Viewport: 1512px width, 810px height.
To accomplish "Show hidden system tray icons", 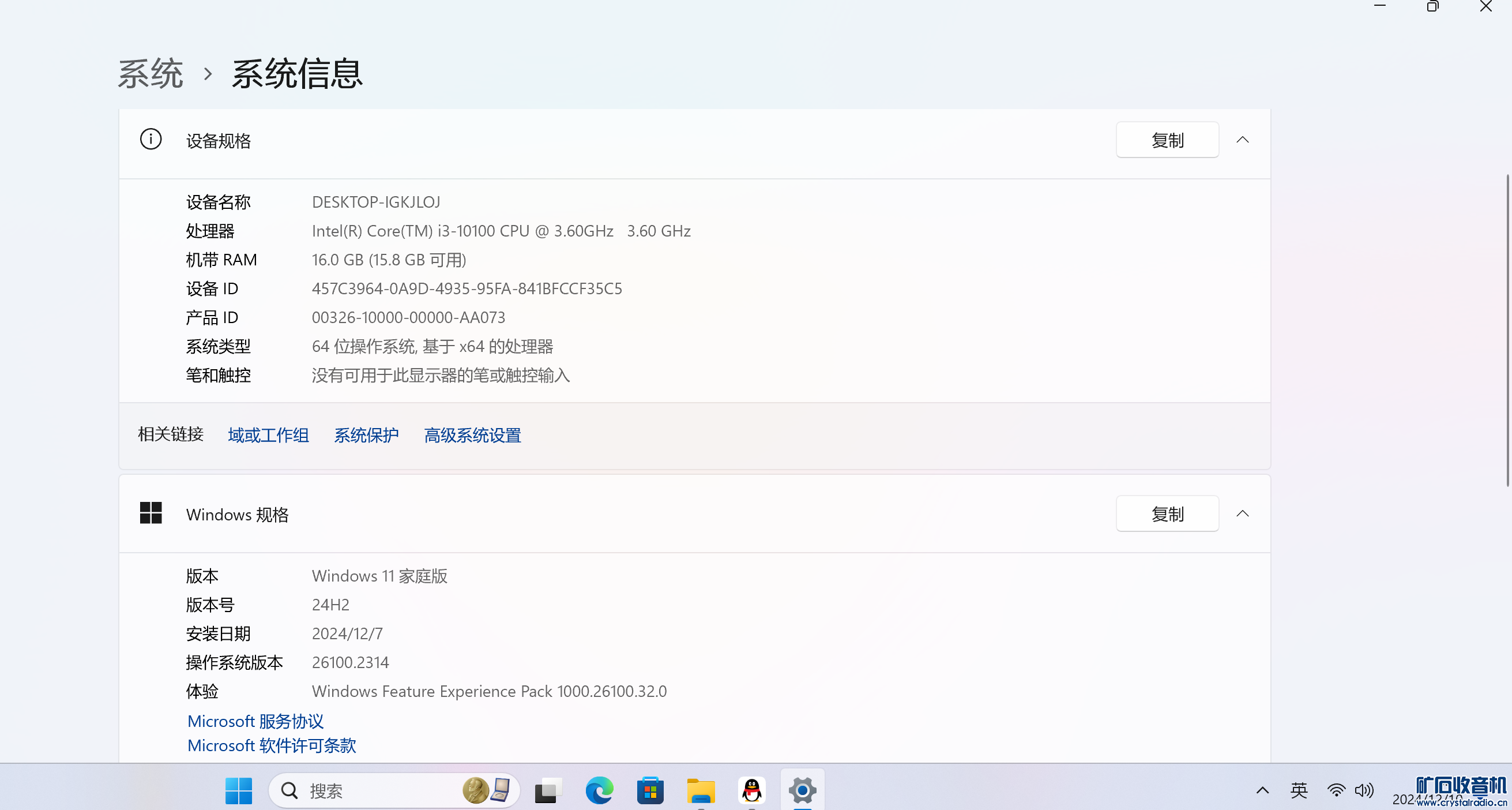I will coord(1262,790).
